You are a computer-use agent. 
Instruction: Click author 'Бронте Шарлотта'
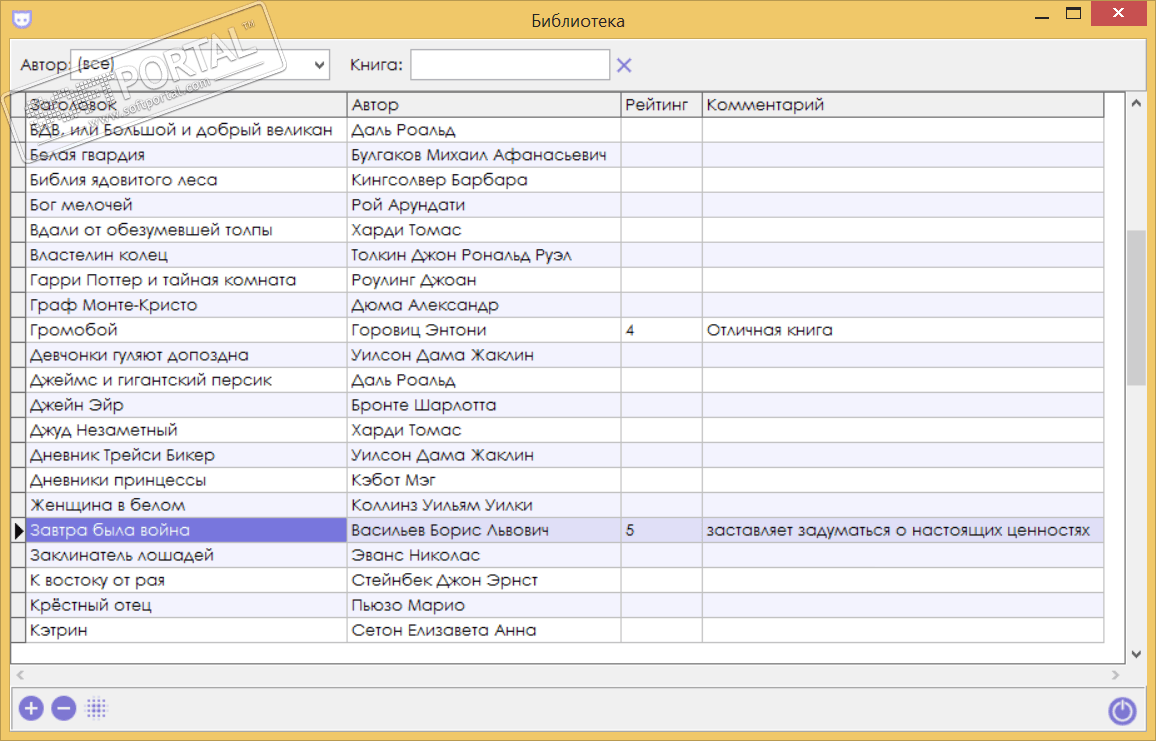pyautogui.click(x=484, y=406)
